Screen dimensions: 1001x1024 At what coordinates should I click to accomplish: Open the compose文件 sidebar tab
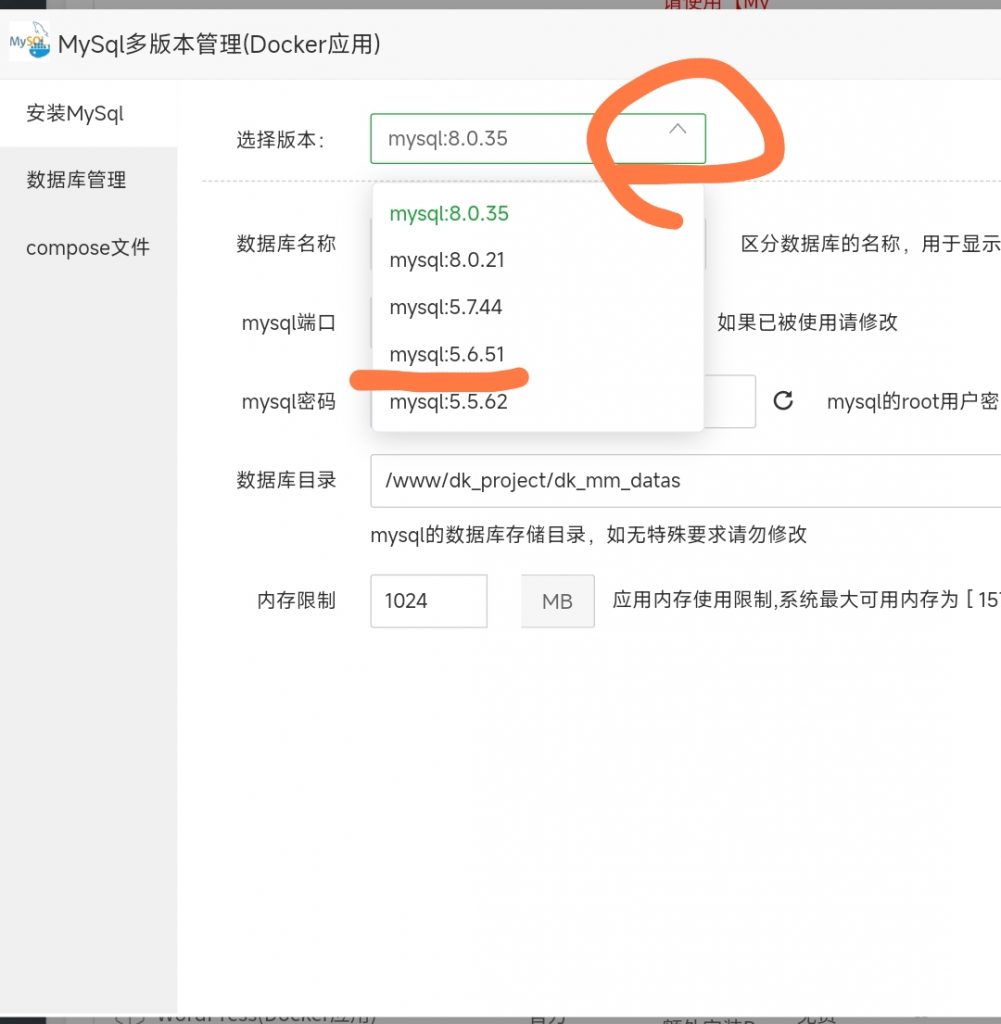[x=88, y=248]
